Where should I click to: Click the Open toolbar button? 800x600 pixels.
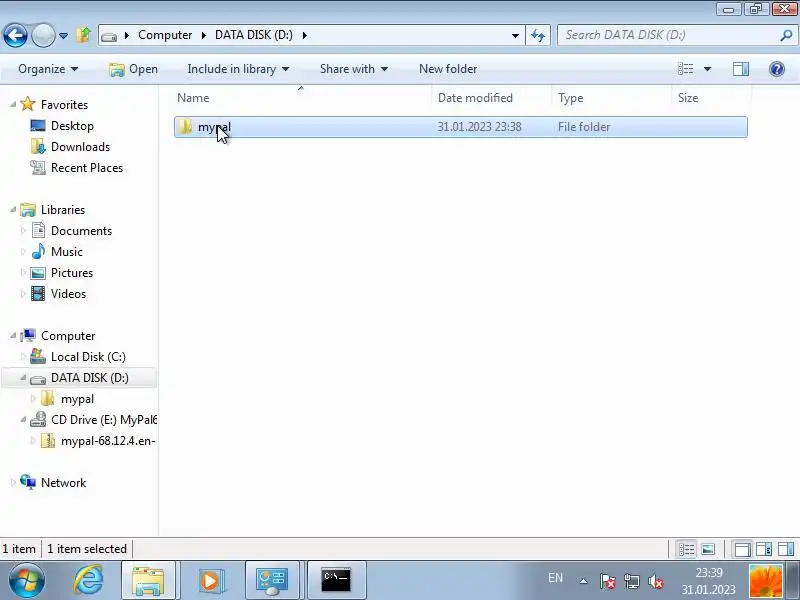(134, 69)
